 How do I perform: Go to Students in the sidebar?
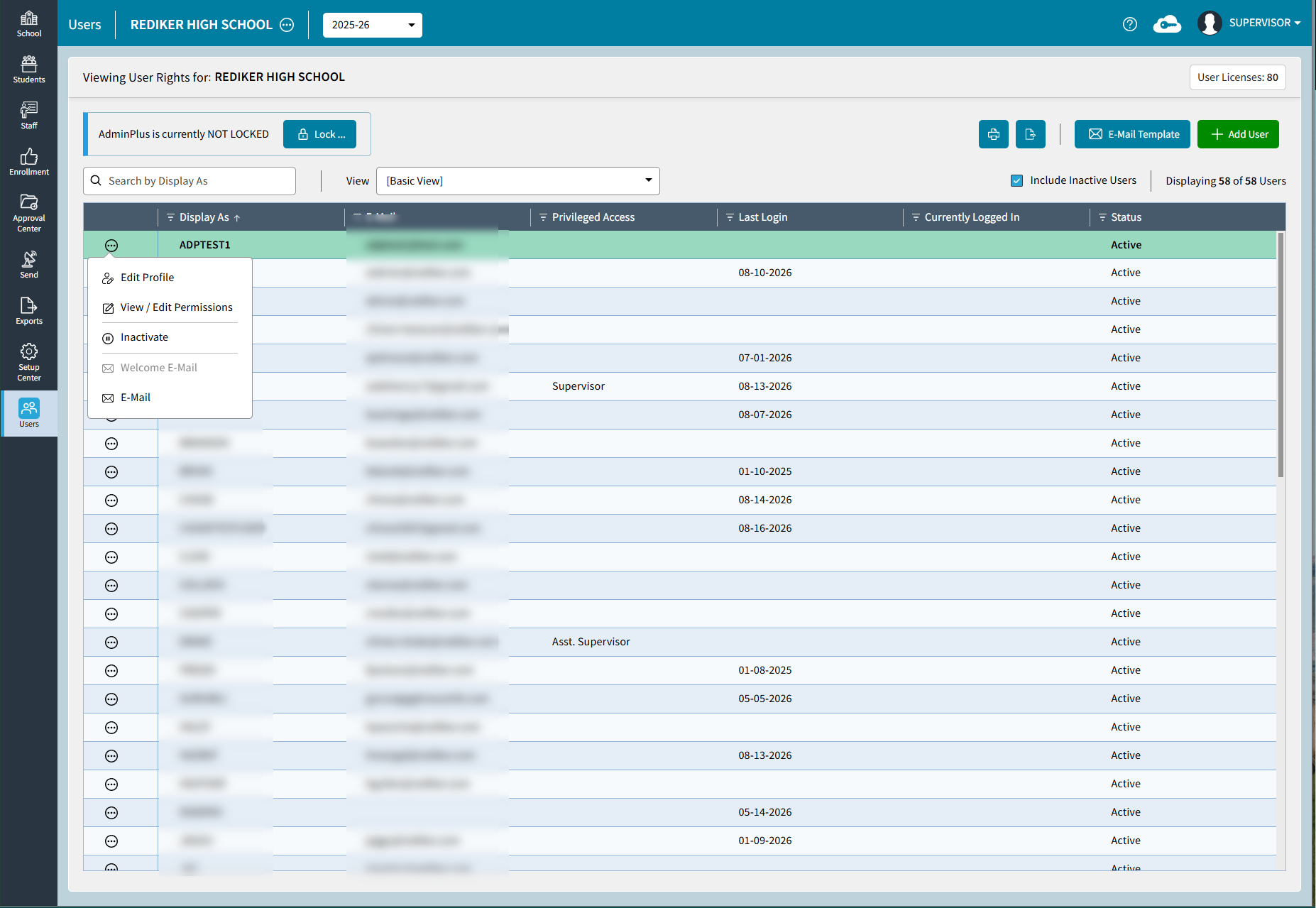29,70
